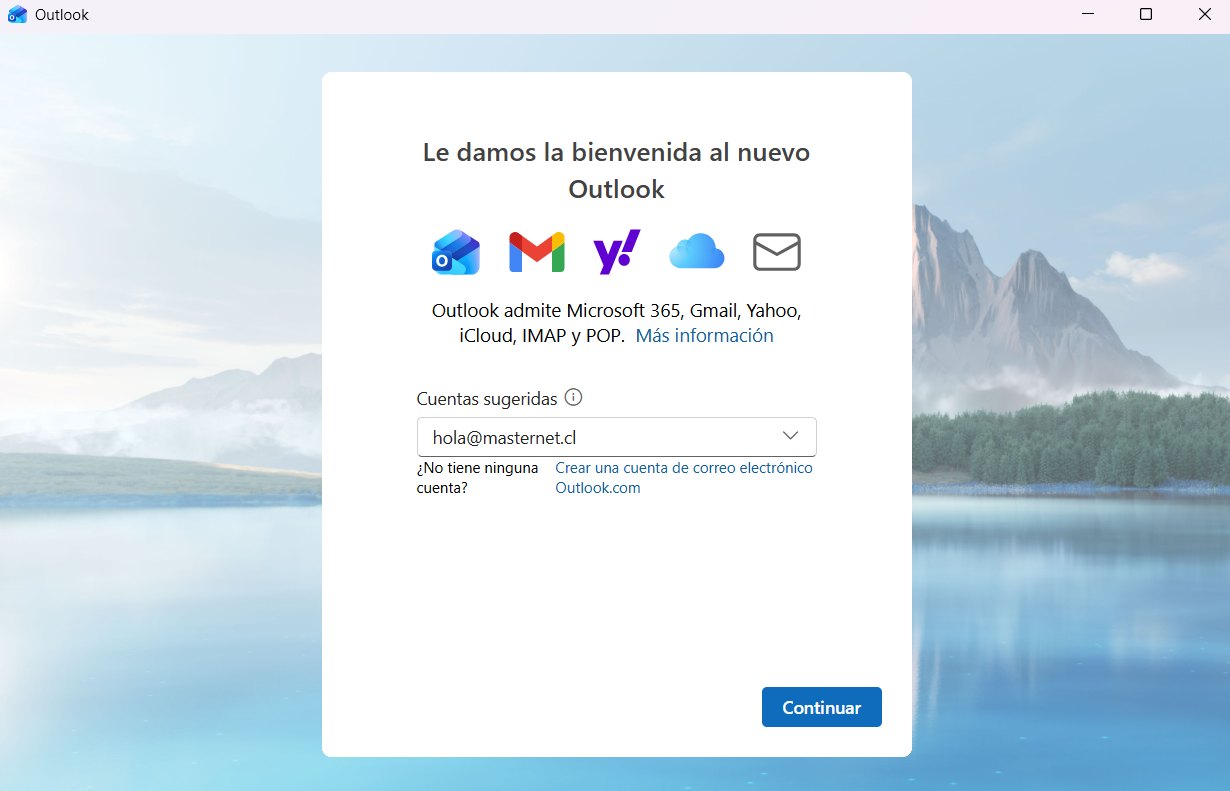Click the Outlook title bar label

62,14
